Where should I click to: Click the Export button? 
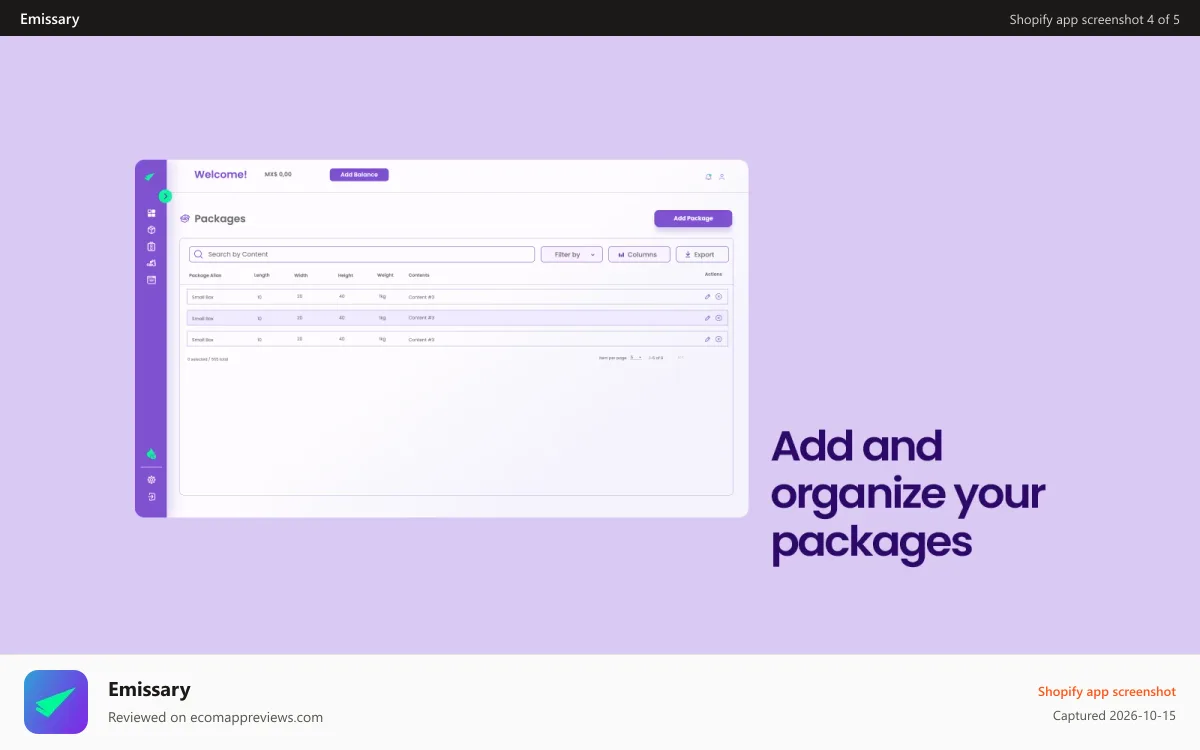click(702, 254)
